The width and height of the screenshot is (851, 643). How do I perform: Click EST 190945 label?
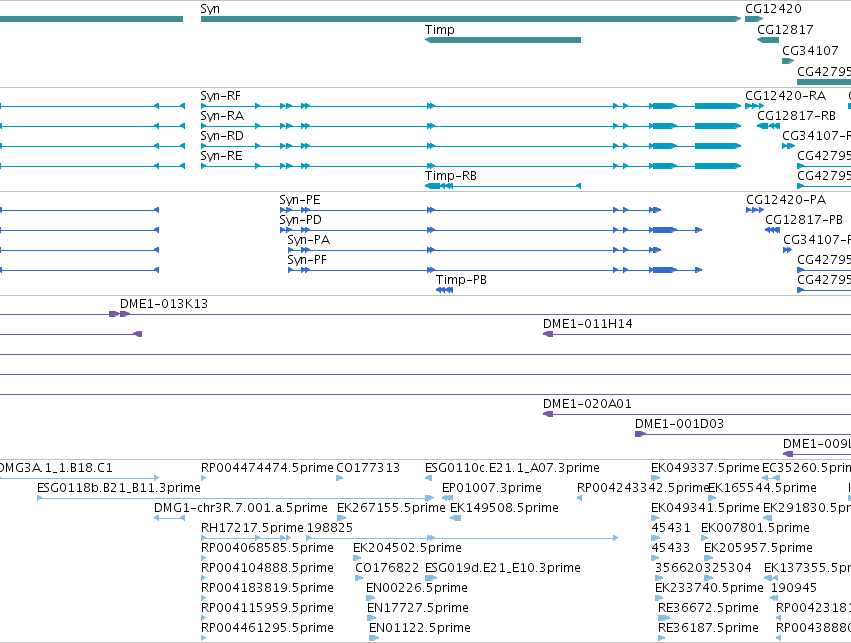coord(793,589)
